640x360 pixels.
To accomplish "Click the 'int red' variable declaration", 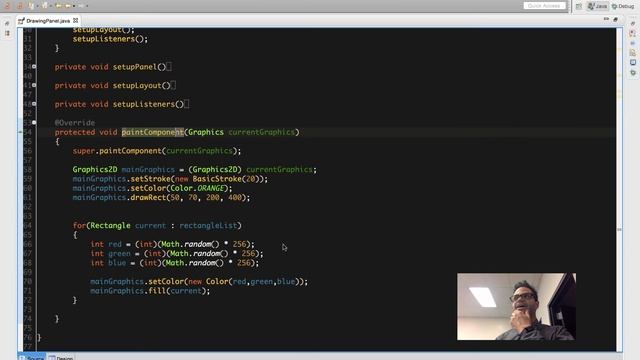I will coord(106,244).
